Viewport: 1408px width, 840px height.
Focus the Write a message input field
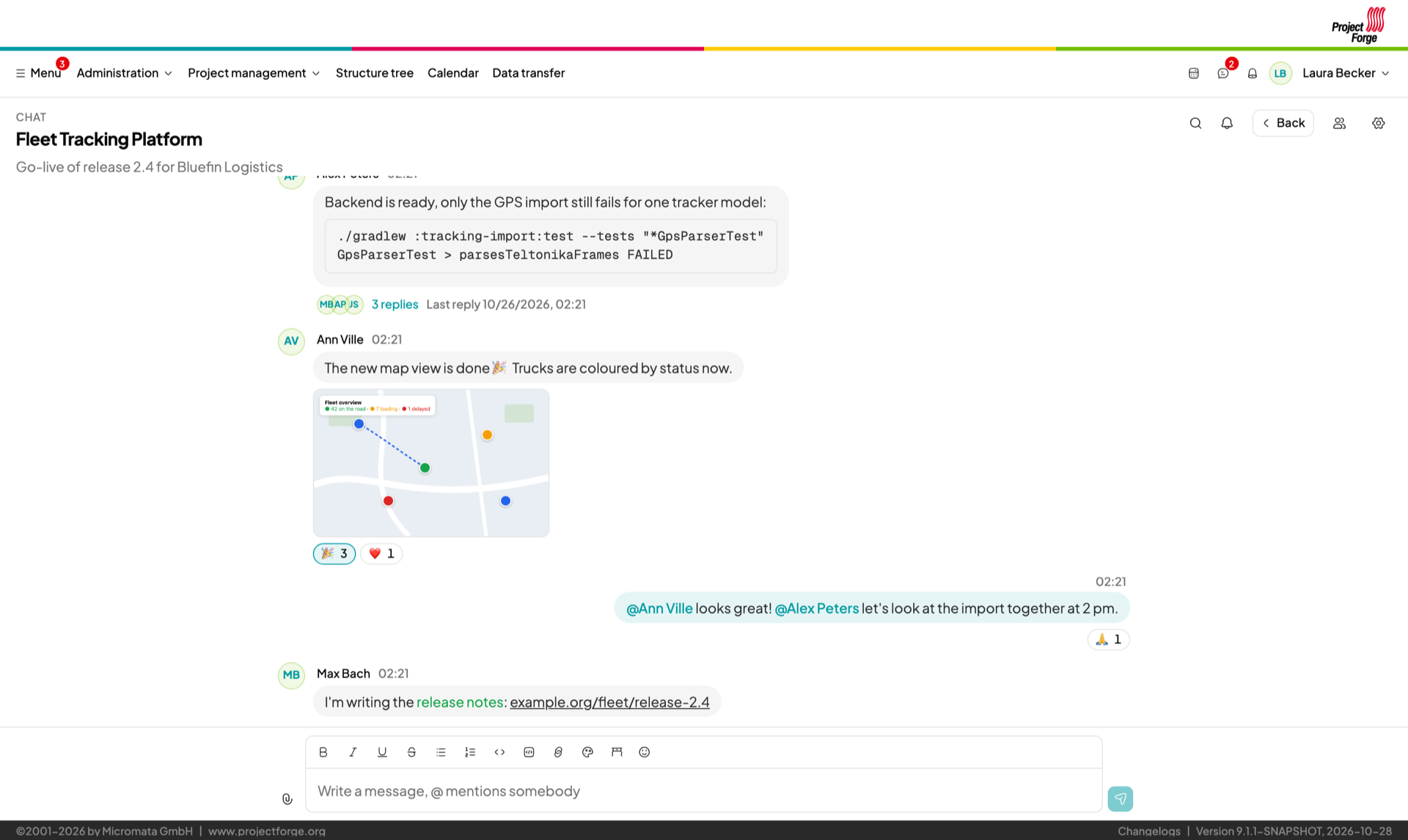tap(704, 791)
